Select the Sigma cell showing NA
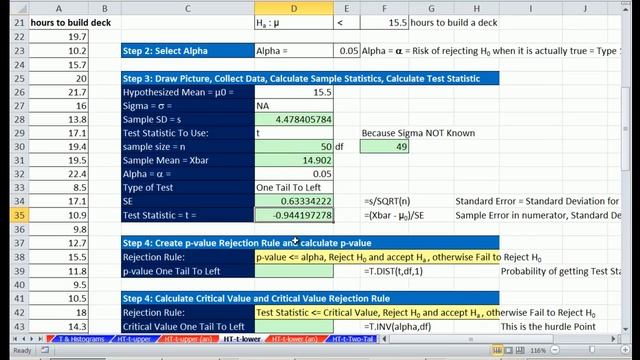Screen dimensions: 640x360 pos(294,106)
